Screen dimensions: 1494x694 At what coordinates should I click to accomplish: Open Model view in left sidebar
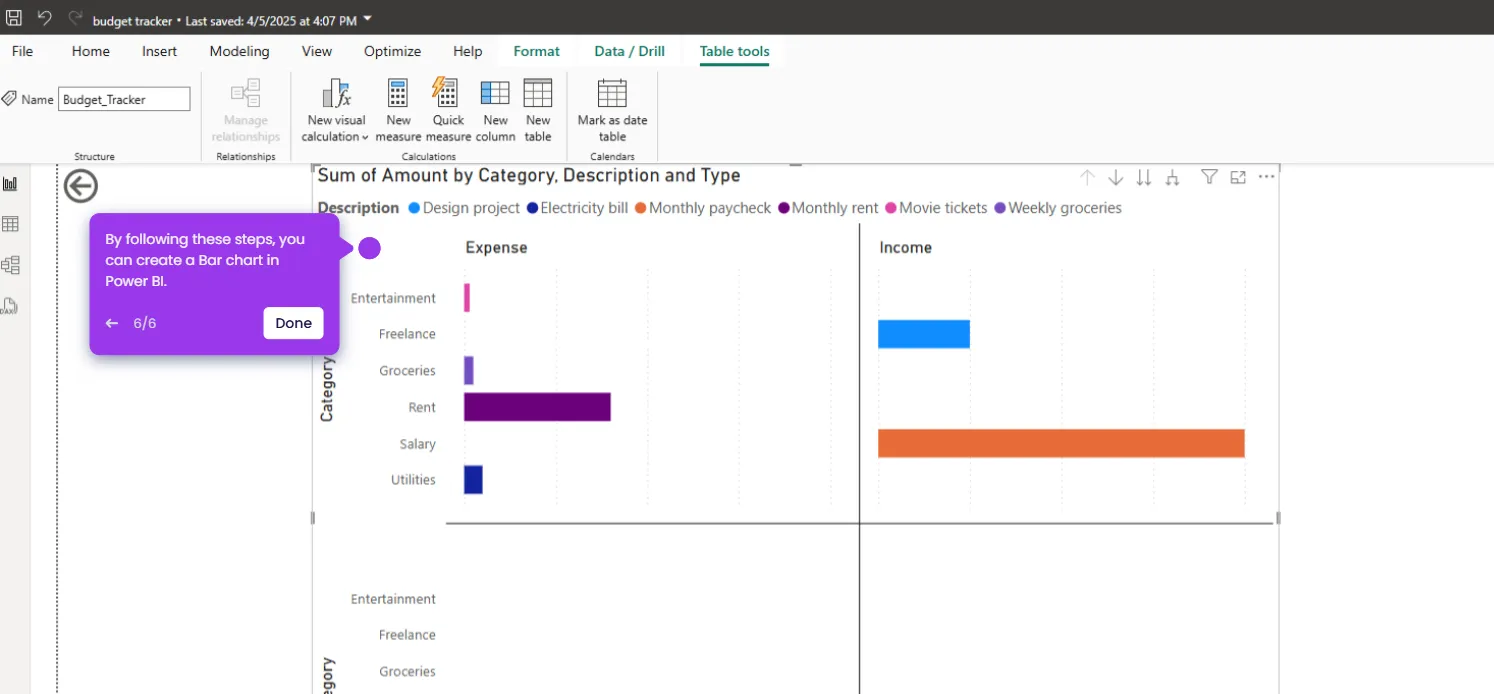tap(11, 265)
